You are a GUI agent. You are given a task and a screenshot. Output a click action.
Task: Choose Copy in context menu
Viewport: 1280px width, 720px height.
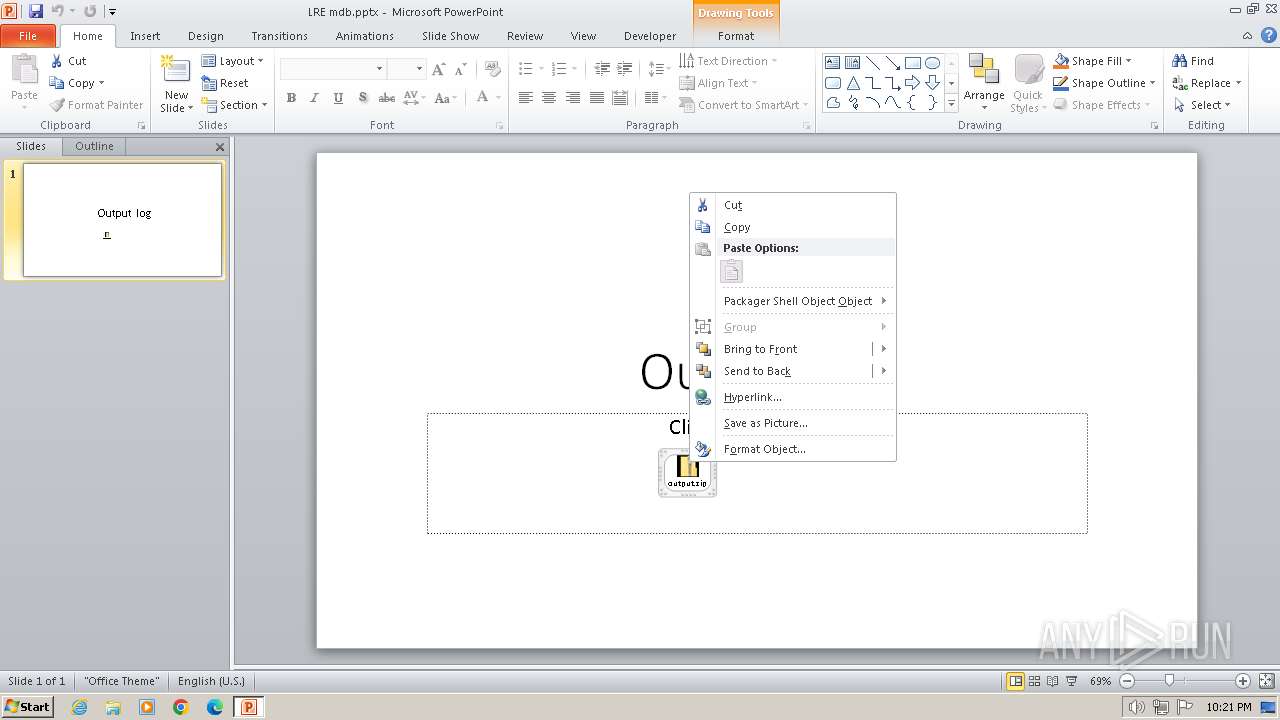coord(793,227)
